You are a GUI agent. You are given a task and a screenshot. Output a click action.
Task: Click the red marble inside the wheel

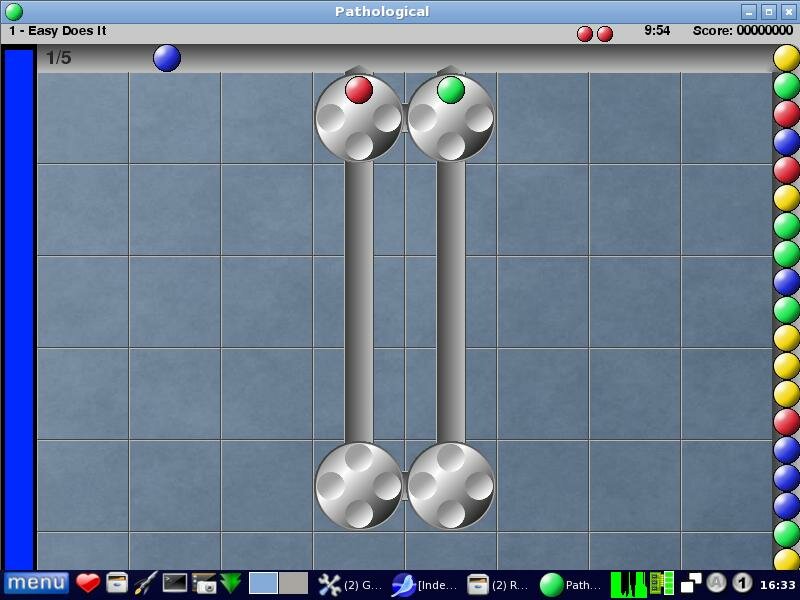tap(359, 90)
